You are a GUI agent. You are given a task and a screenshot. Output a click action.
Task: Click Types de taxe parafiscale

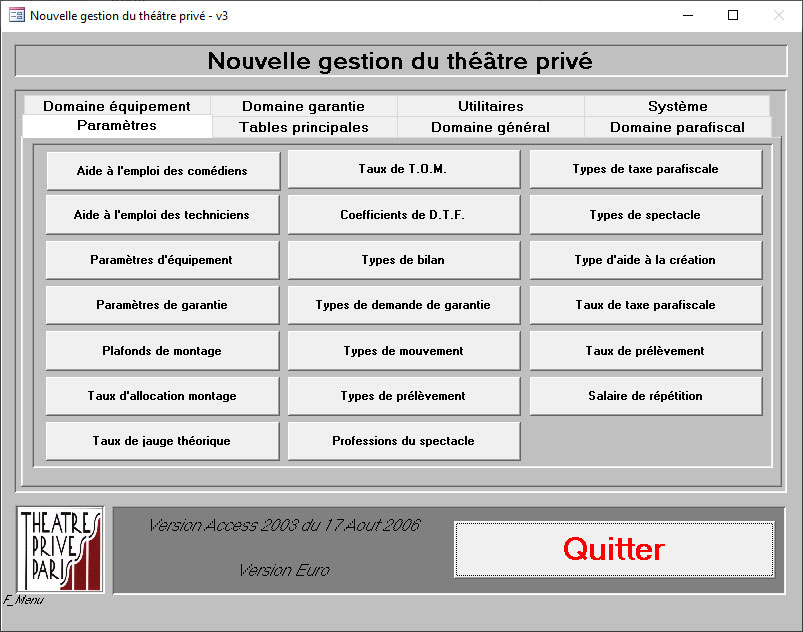[646, 169]
